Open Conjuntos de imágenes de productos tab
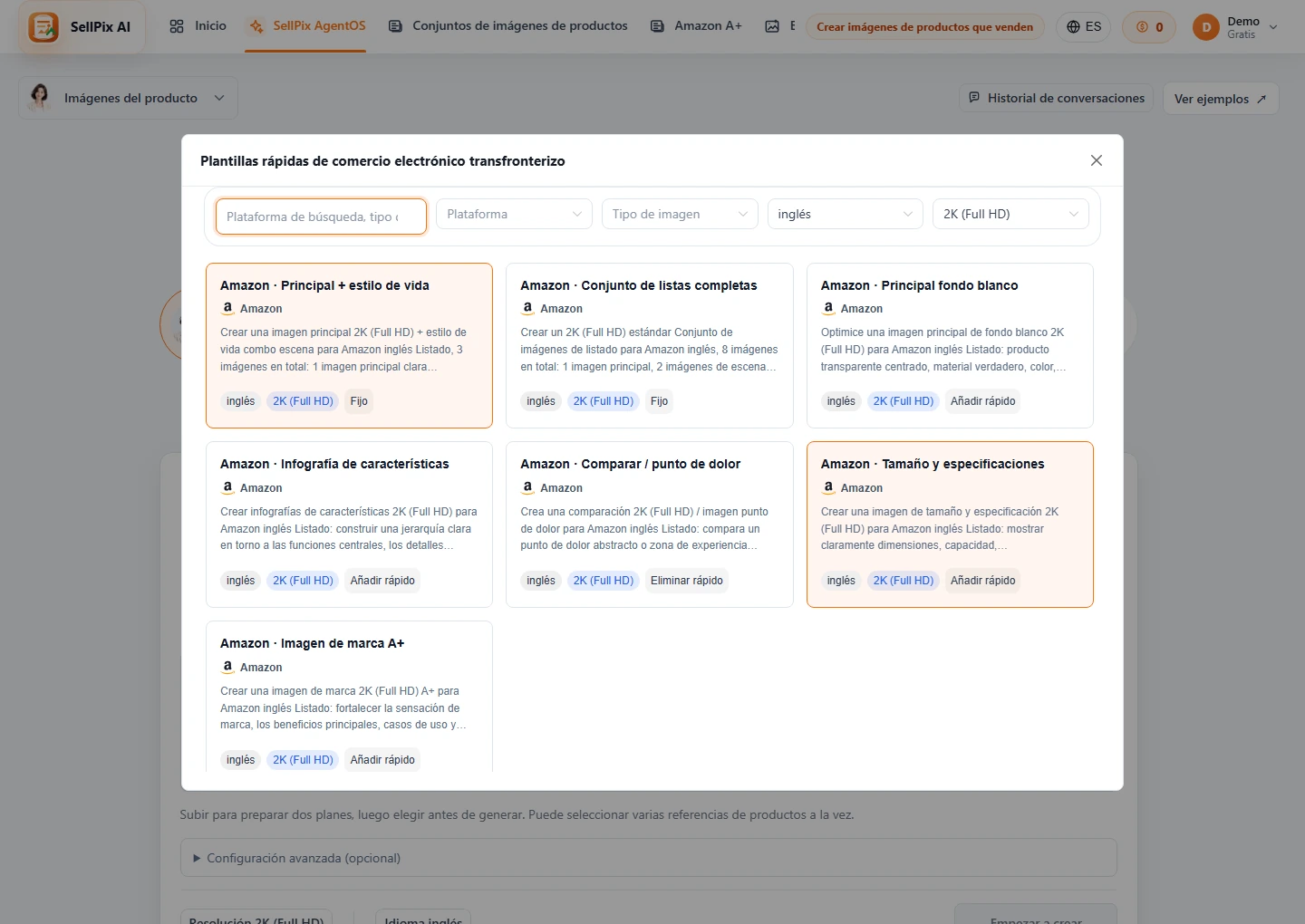 (x=508, y=26)
